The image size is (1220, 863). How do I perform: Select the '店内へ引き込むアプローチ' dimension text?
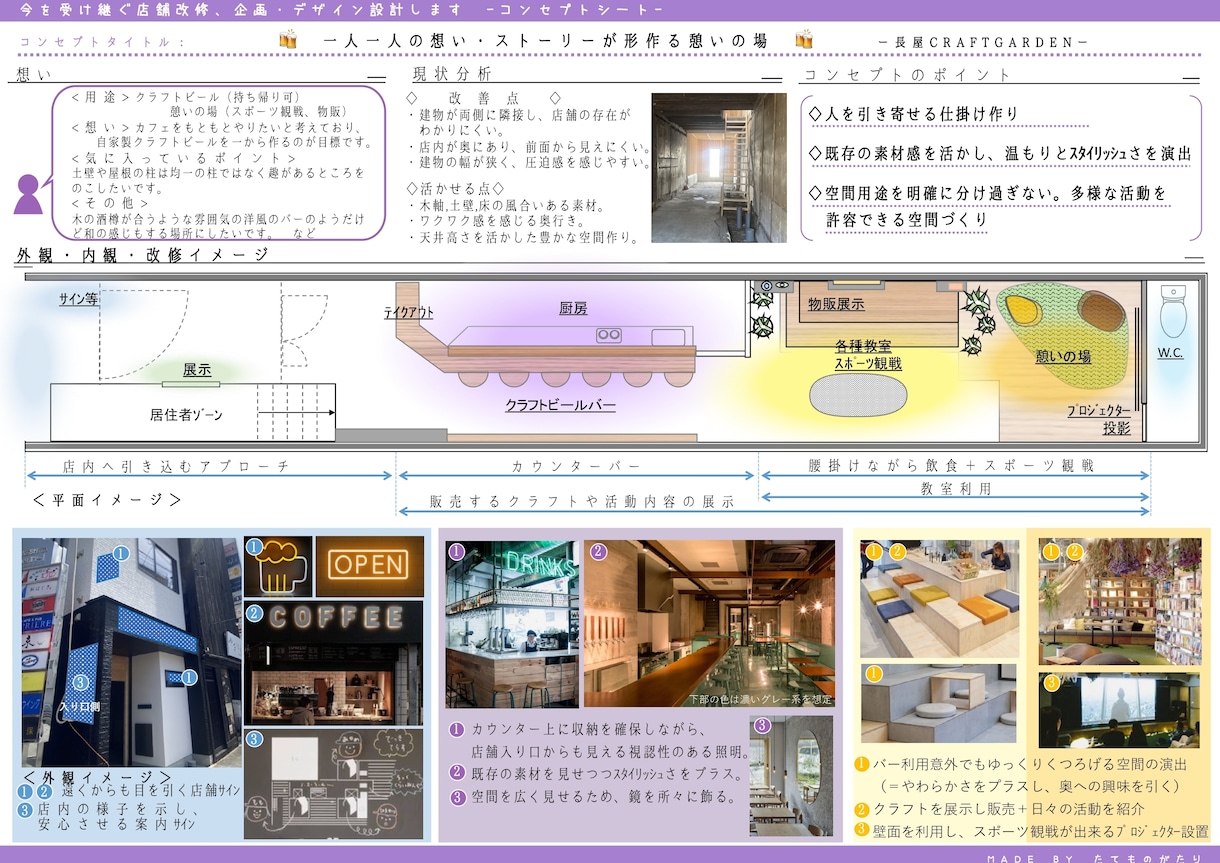click(175, 466)
